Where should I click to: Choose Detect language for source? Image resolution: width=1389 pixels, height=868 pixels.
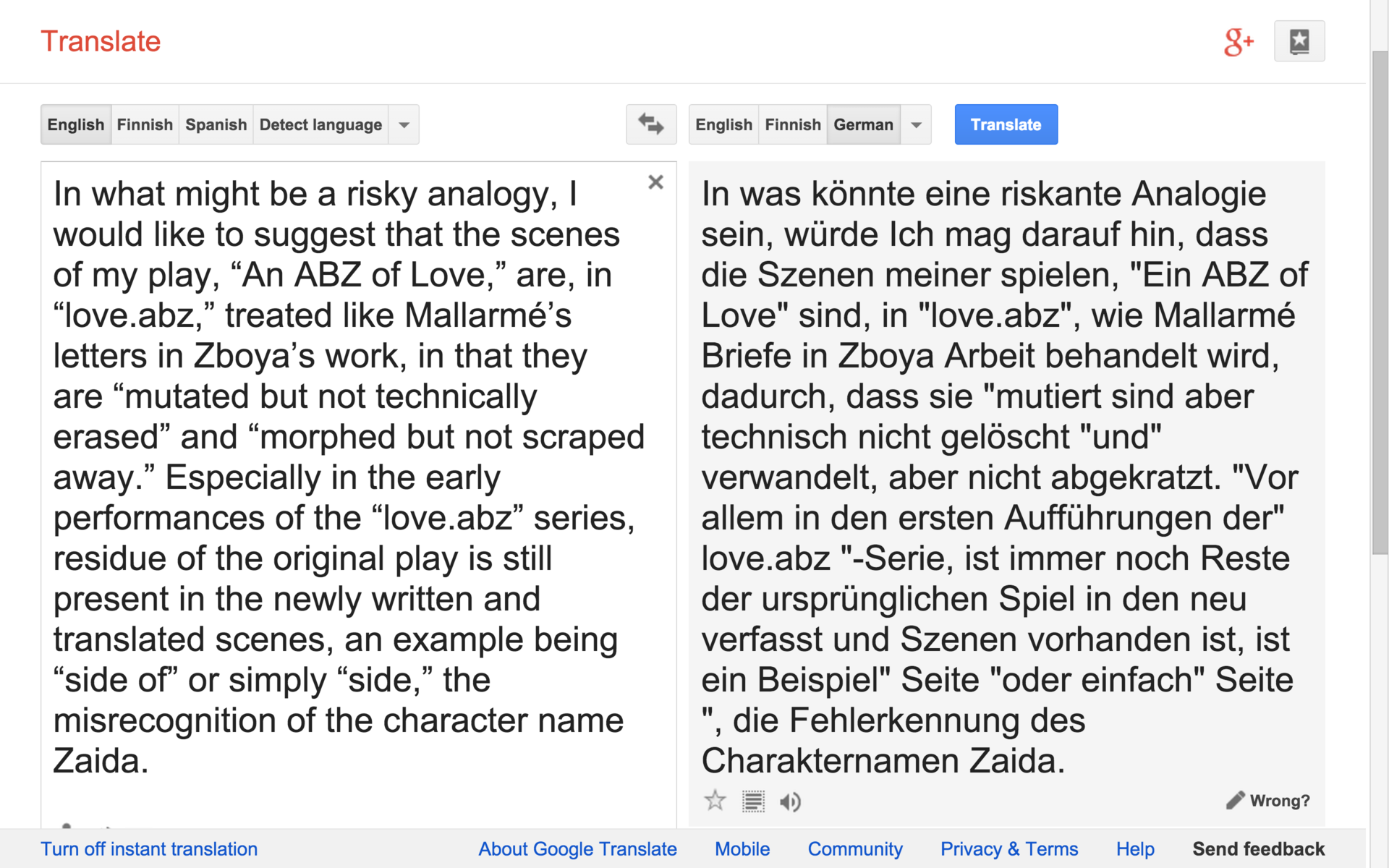click(320, 124)
